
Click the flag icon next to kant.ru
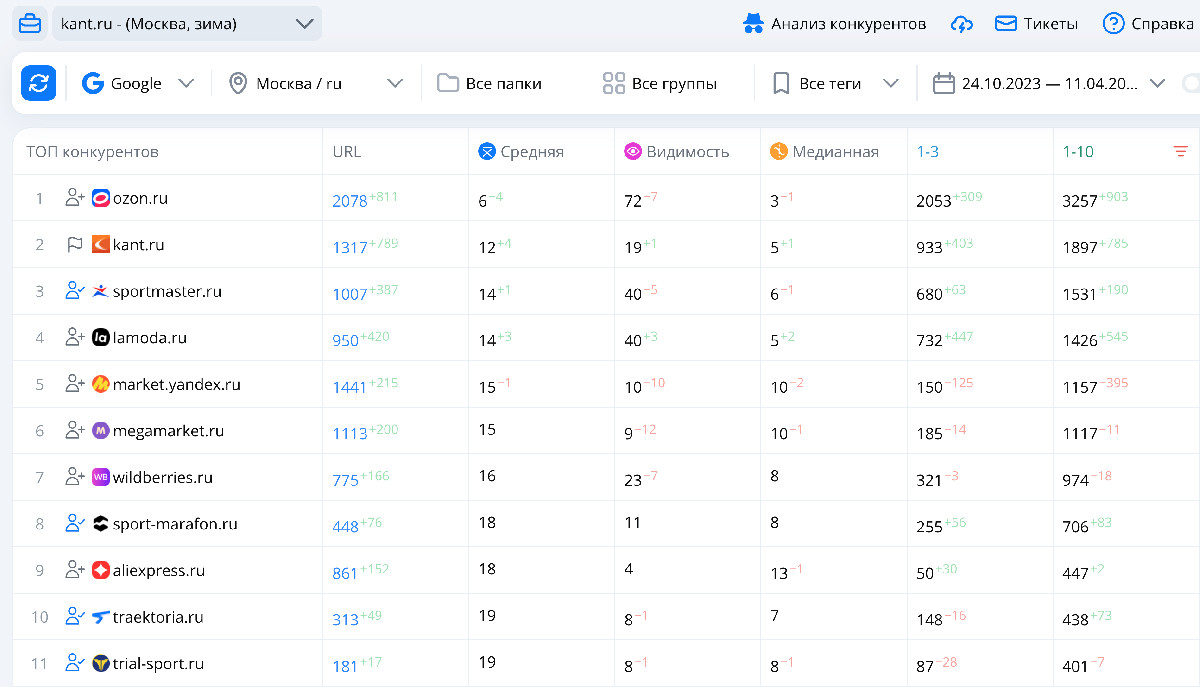pyautogui.click(x=75, y=244)
